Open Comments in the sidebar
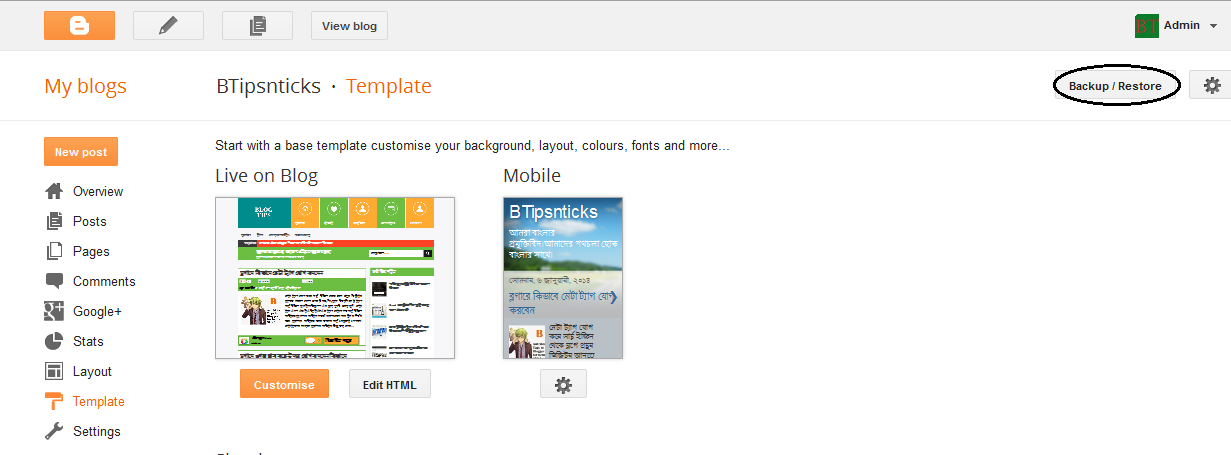This screenshot has width=1231, height=455. [104, 281]
